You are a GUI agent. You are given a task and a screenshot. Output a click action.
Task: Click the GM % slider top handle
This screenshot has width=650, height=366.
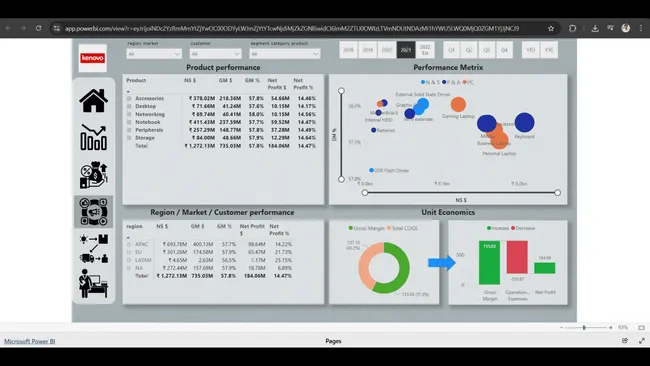341,90
